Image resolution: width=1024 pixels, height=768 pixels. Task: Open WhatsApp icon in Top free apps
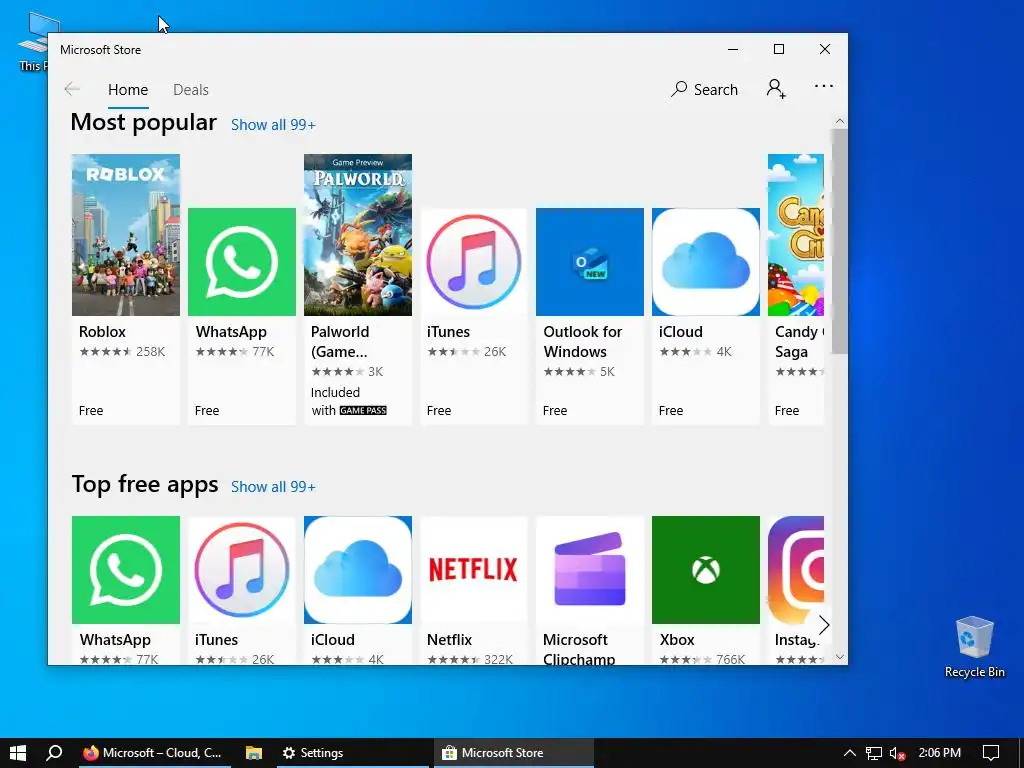[x=125, y=570]
